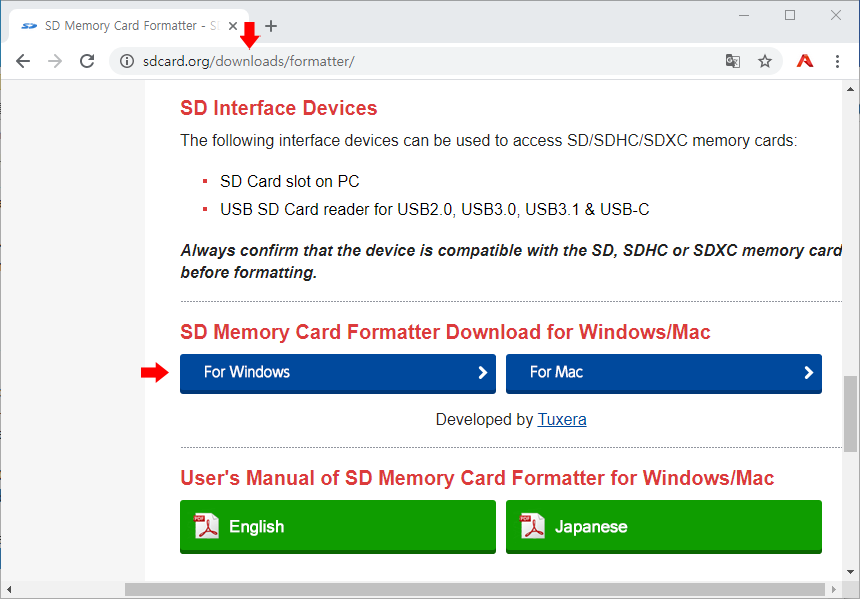Click the SD Interface Devices heading

(279, 108)
